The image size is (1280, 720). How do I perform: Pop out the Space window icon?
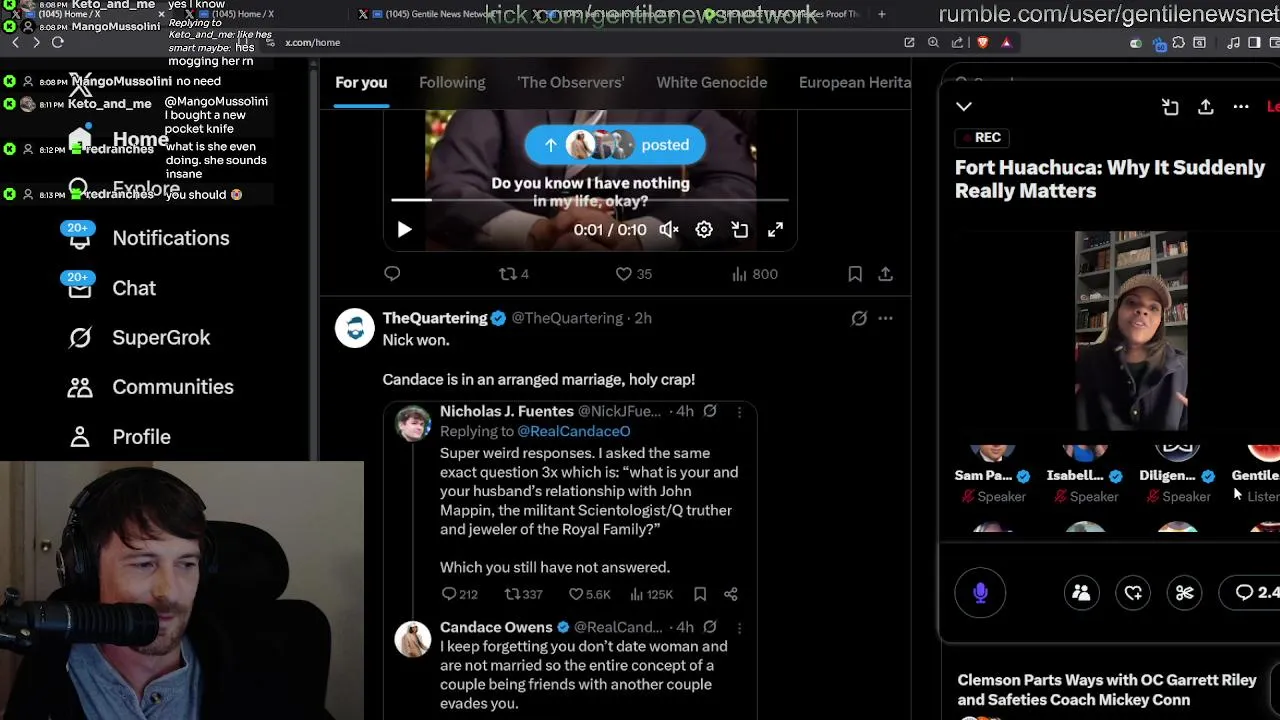[1170, 107]
